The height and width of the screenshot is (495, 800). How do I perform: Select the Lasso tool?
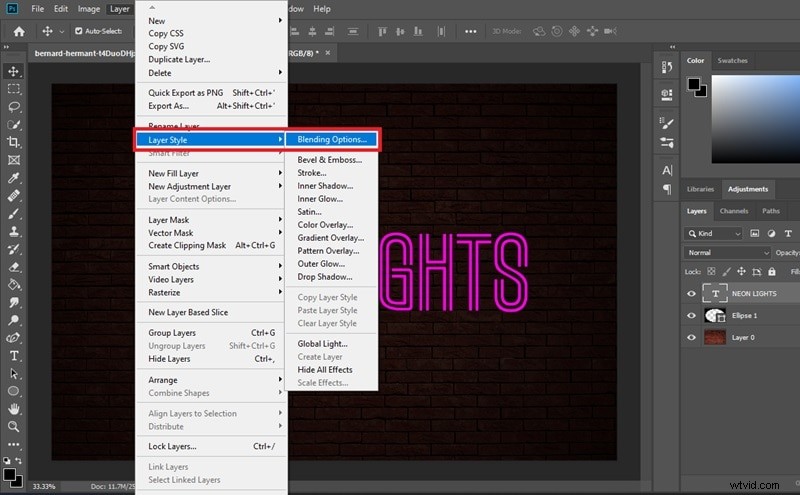click(x=14, y=107)
